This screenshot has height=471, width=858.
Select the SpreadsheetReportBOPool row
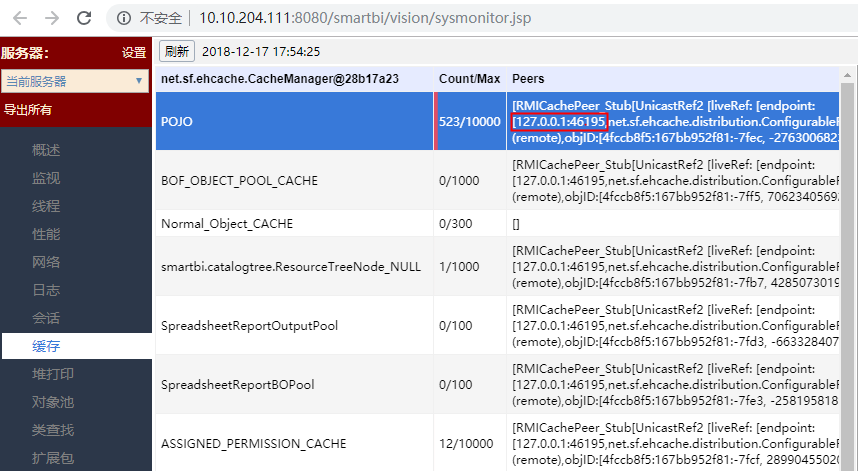pos(497,385)
